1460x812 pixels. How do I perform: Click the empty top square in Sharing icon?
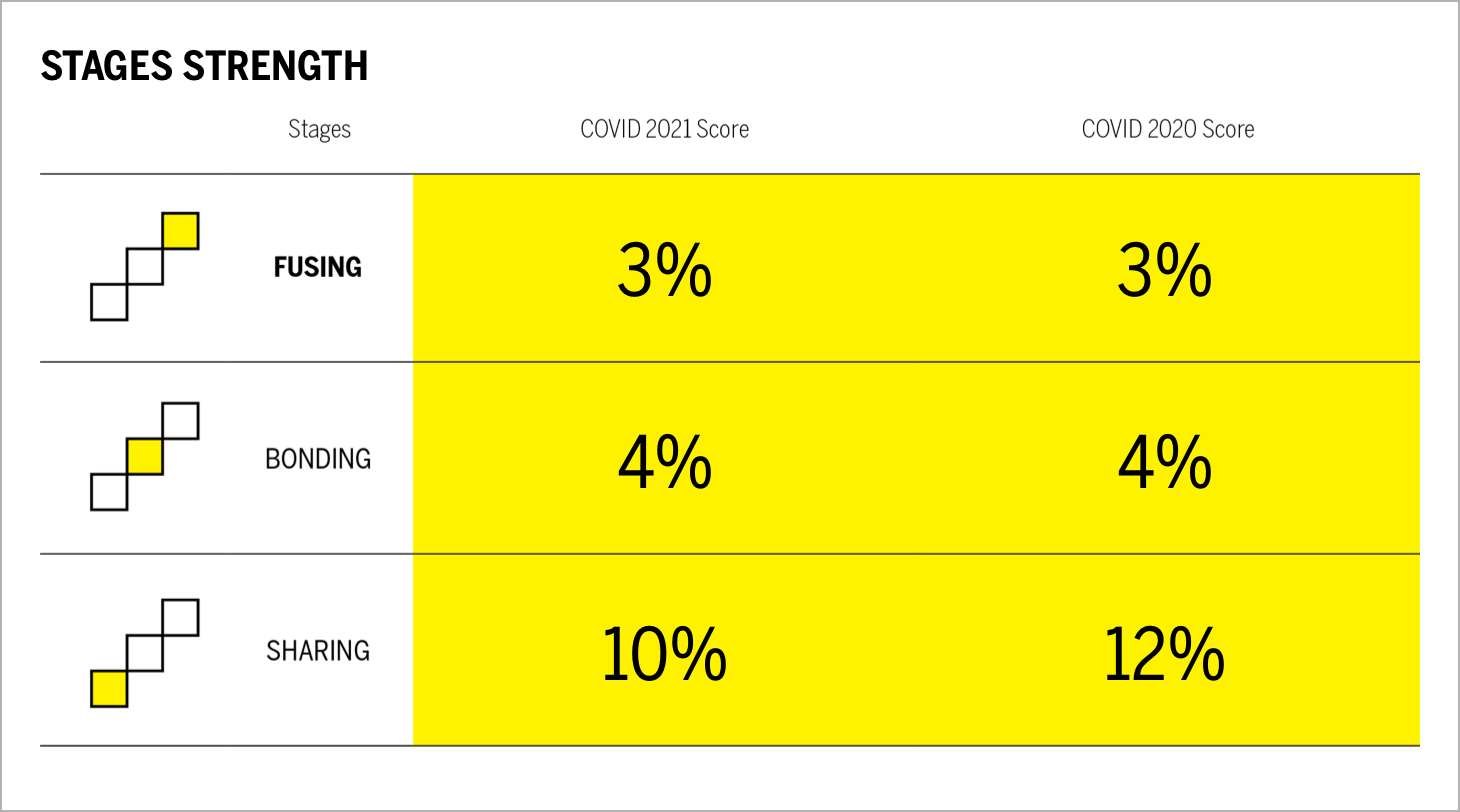click(180, 617)
